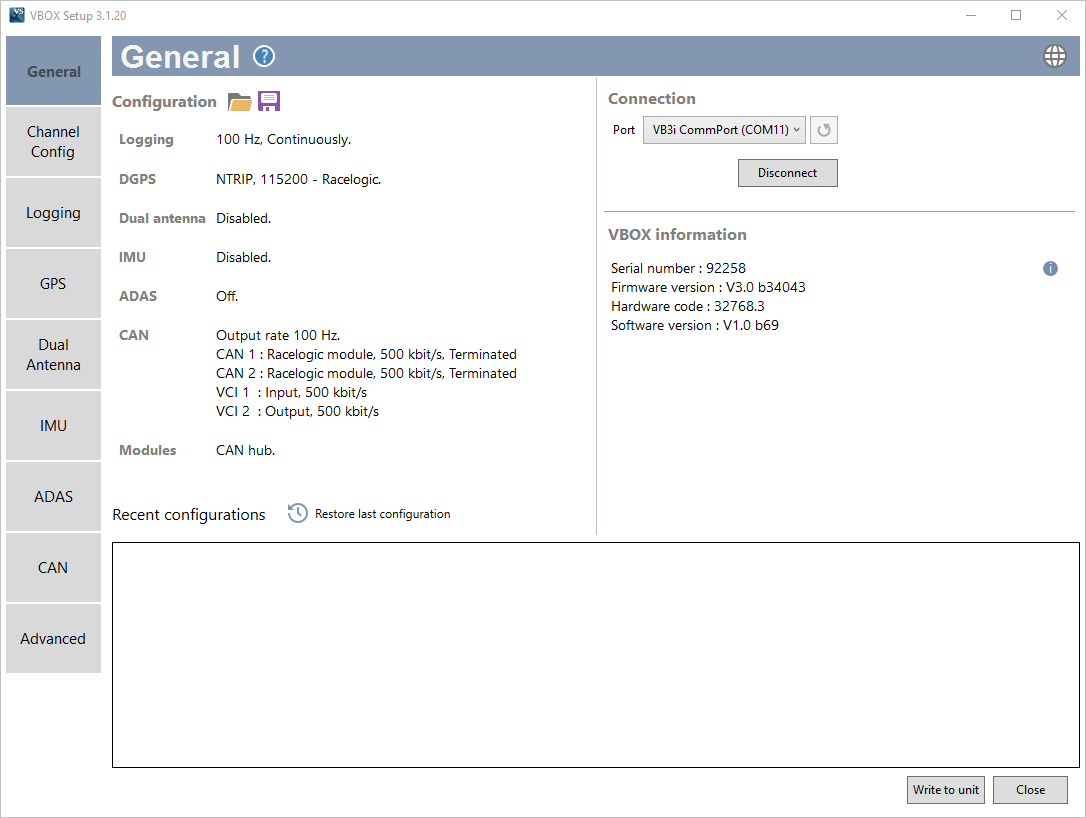Click the Logging label in Configuration summary
The height and width of the screenshot is (818, 1086).
coord(146,139)
